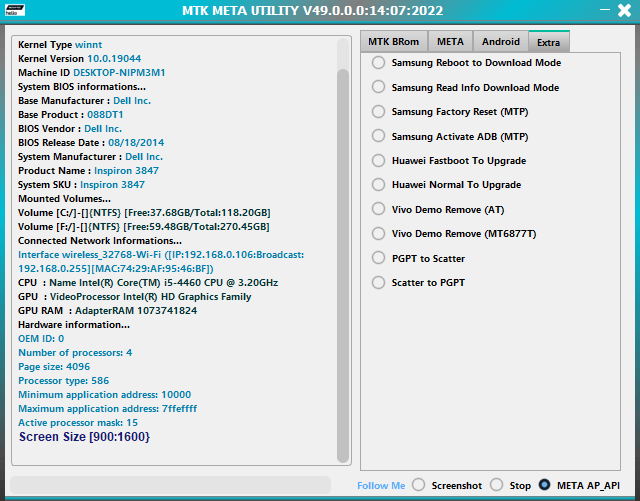Open the META tab
Viewport: 640px width, 501px height.
point(450,42)
